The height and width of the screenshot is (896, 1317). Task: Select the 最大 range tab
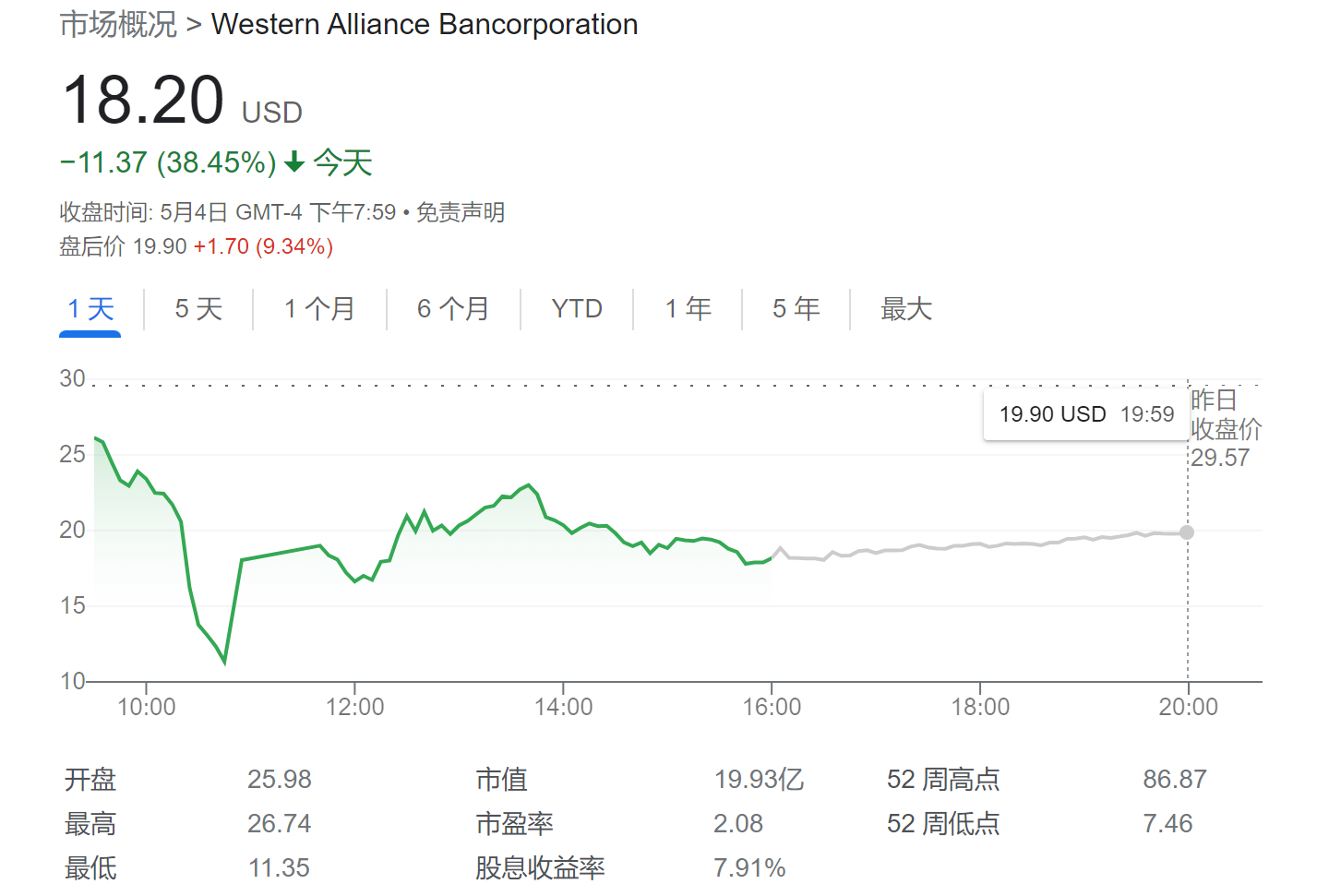tap(906, 309)
